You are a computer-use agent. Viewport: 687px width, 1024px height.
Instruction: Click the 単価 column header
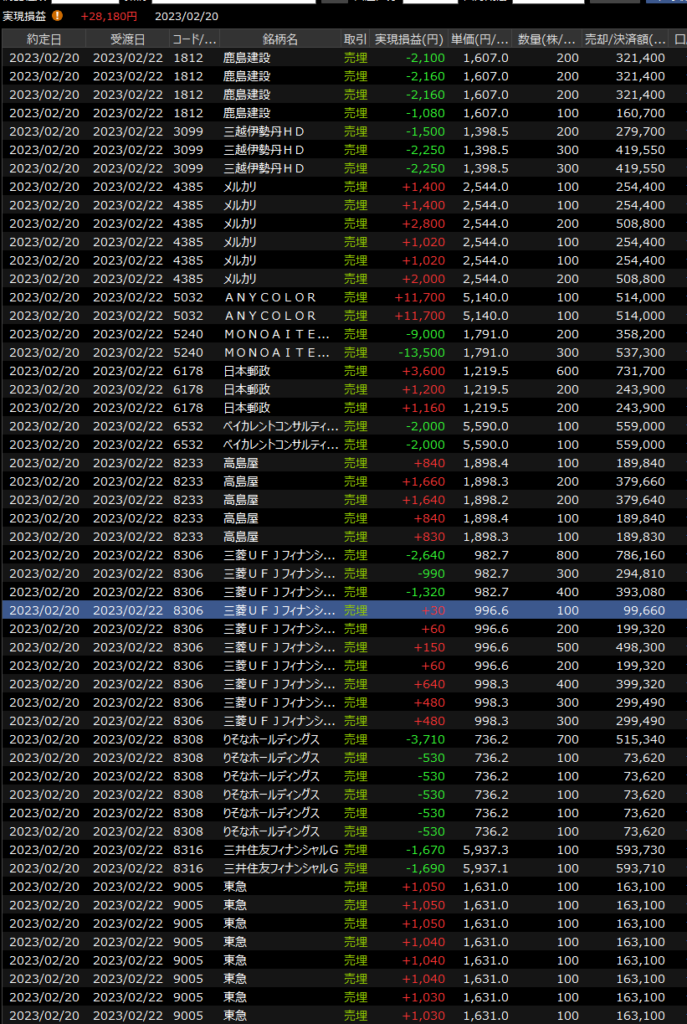click(x=480, y=39)
